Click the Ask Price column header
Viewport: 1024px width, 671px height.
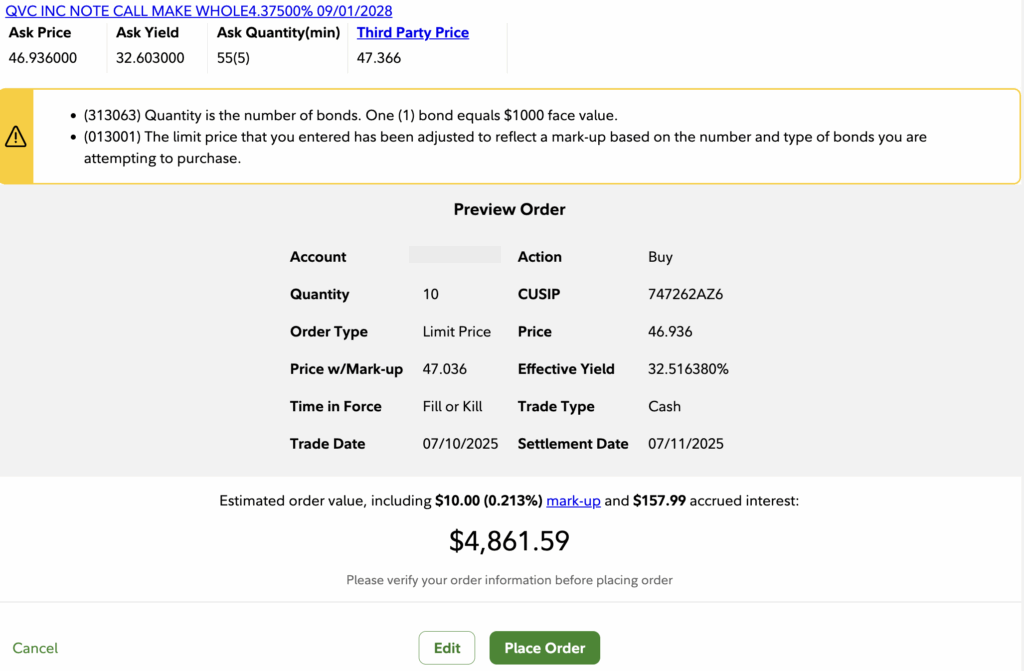(x=40, y=33)
